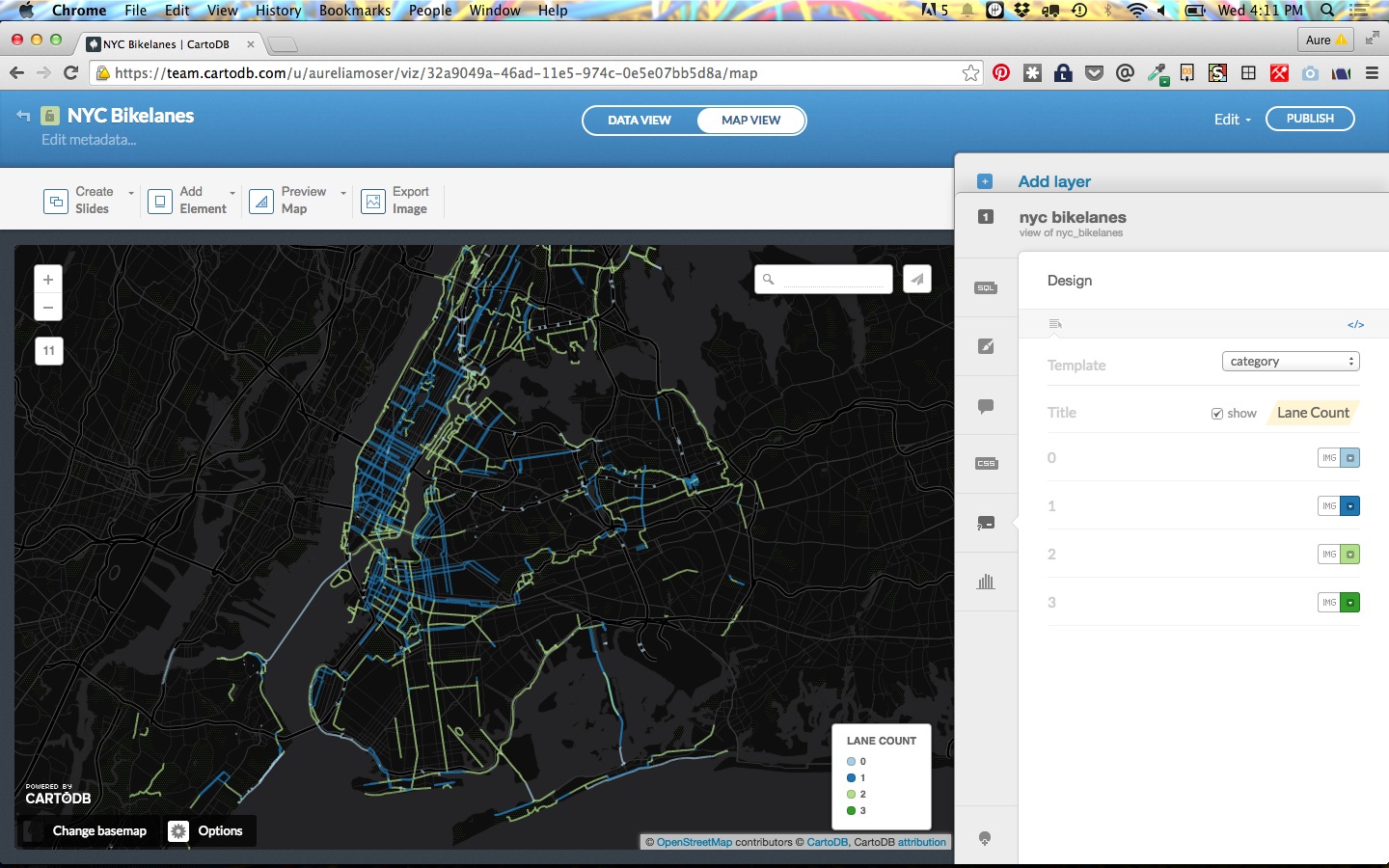
Task: Click the CartoDB logo on map
Action: pyautogui.click(x=58, y=795)
